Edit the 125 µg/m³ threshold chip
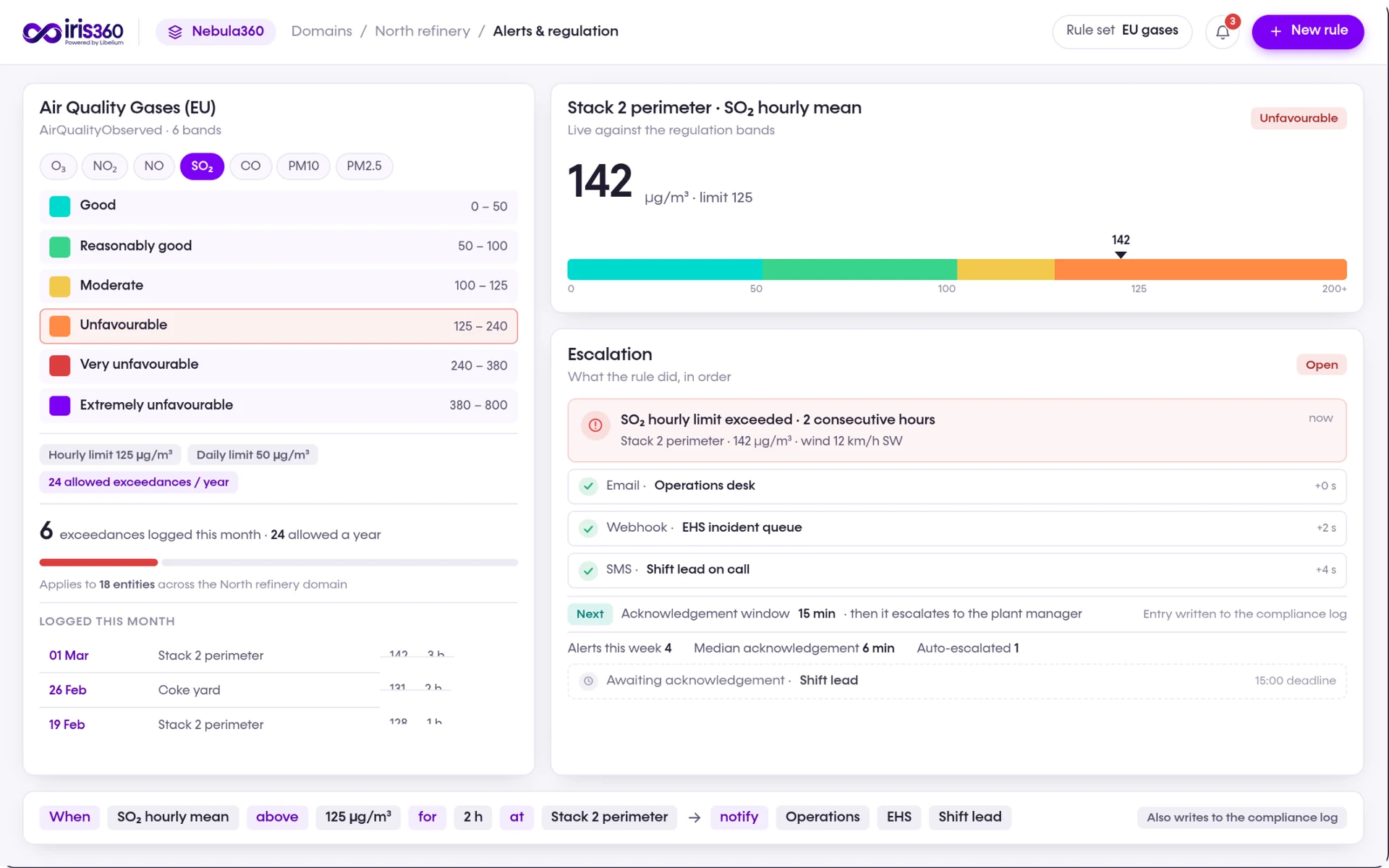1389x868 pixels. point(358,817)
